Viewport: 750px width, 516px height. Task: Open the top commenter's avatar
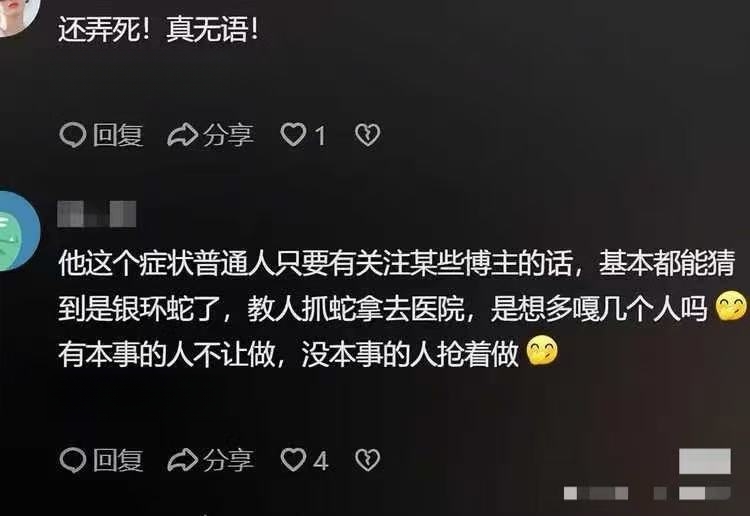(x=18, y=17)
